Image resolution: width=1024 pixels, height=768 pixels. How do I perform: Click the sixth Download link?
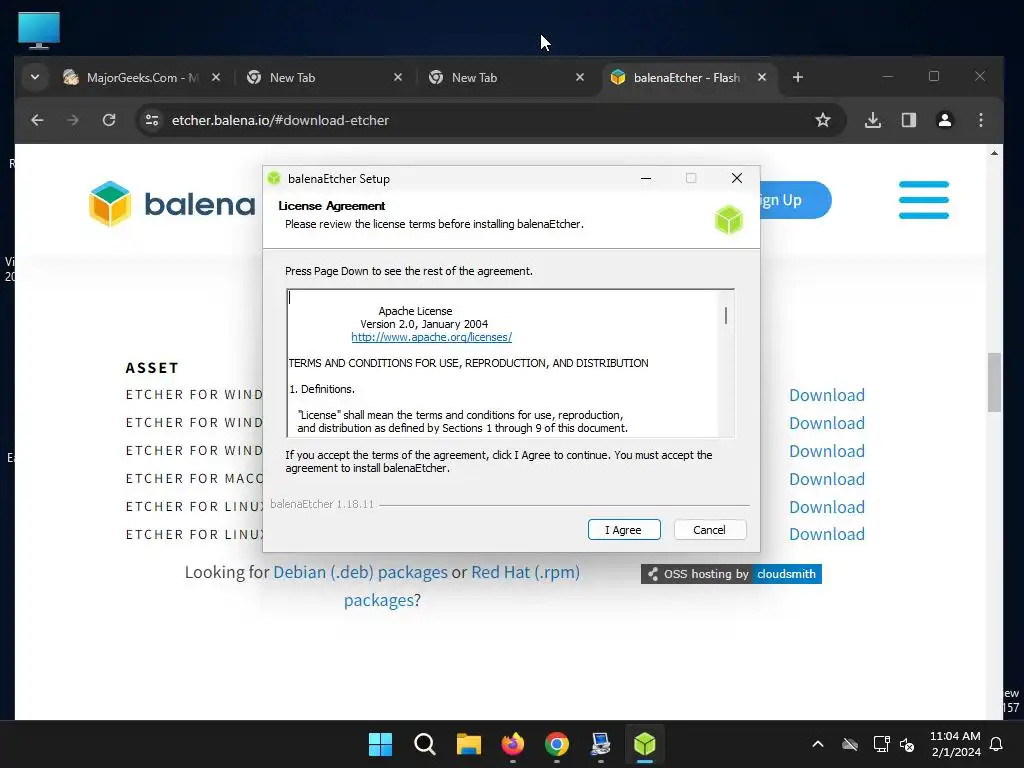click(x=827, y=534)
